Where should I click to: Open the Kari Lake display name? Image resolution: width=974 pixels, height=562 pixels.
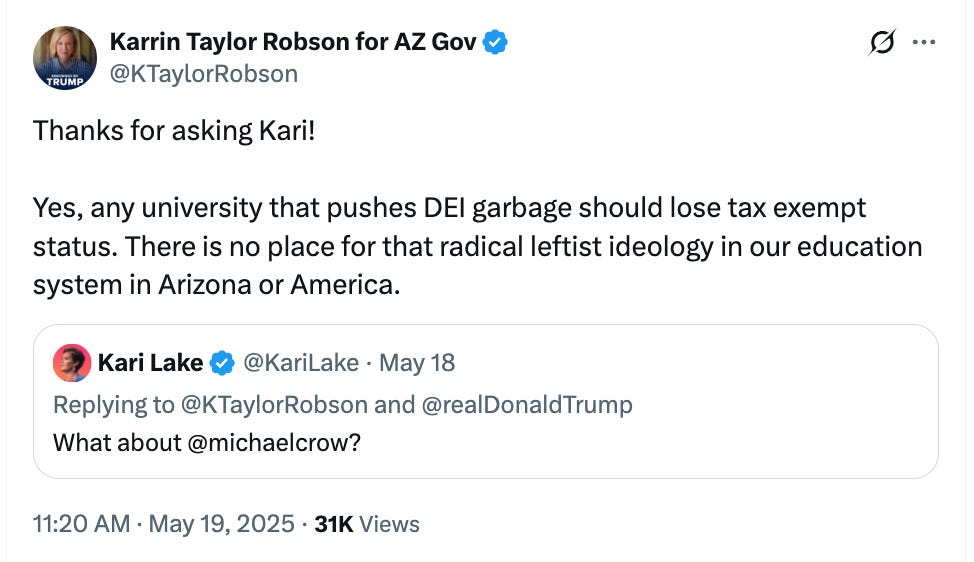click(150, 363)
